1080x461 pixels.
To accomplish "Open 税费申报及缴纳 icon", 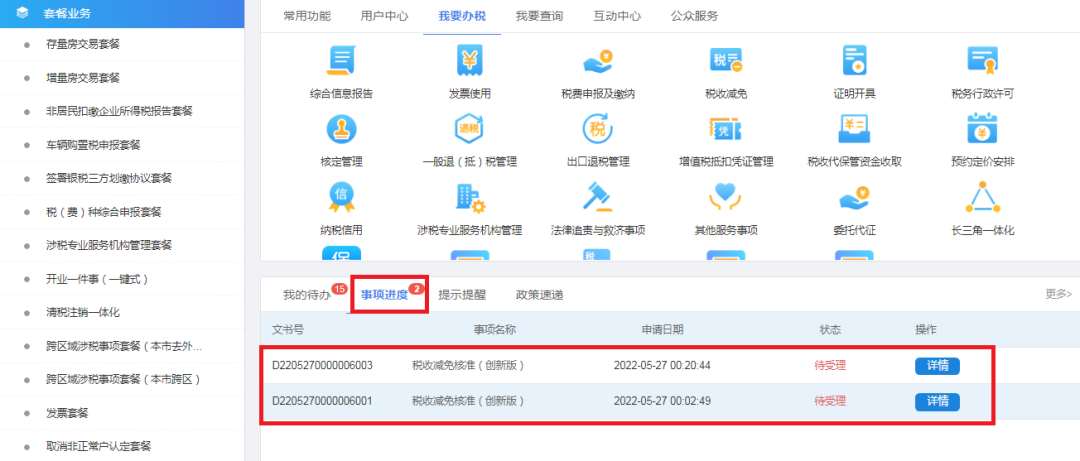I will pyautogui.click(x=597, y=62).
